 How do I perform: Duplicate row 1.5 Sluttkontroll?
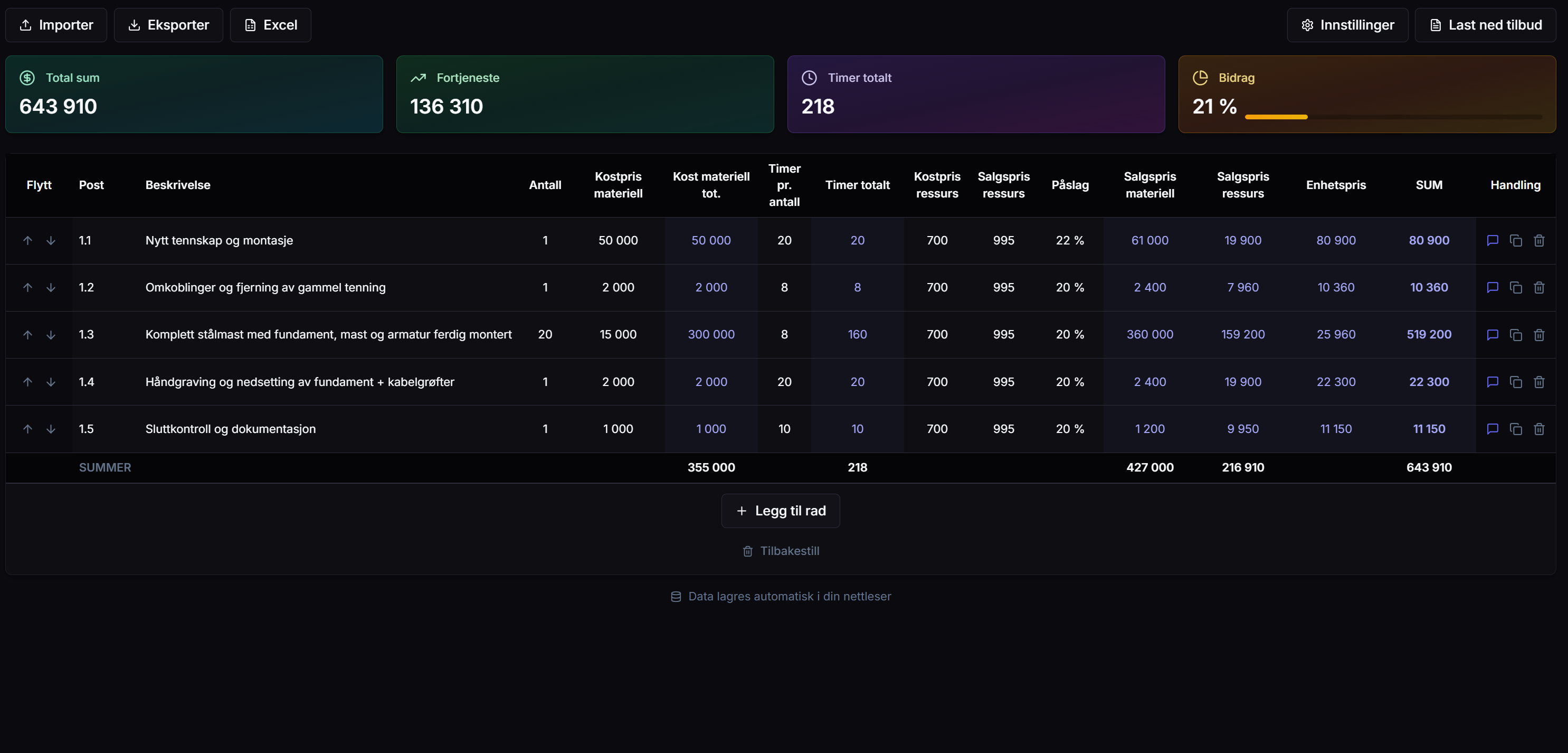[1516, 429]
